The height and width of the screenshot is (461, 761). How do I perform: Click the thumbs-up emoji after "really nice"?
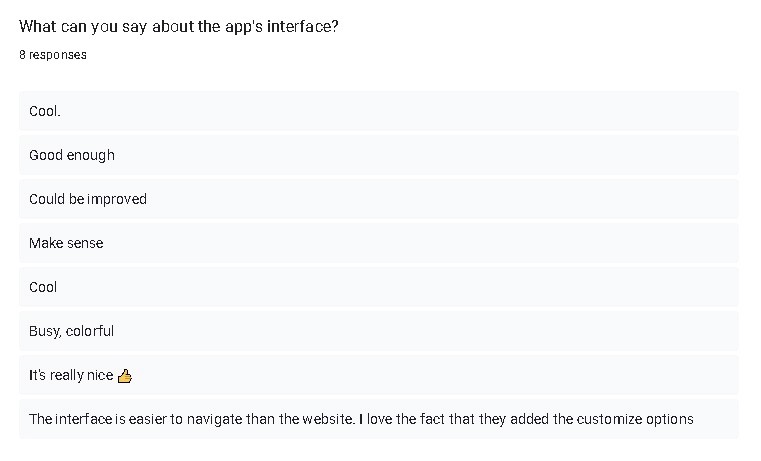[x=125, y=376]
